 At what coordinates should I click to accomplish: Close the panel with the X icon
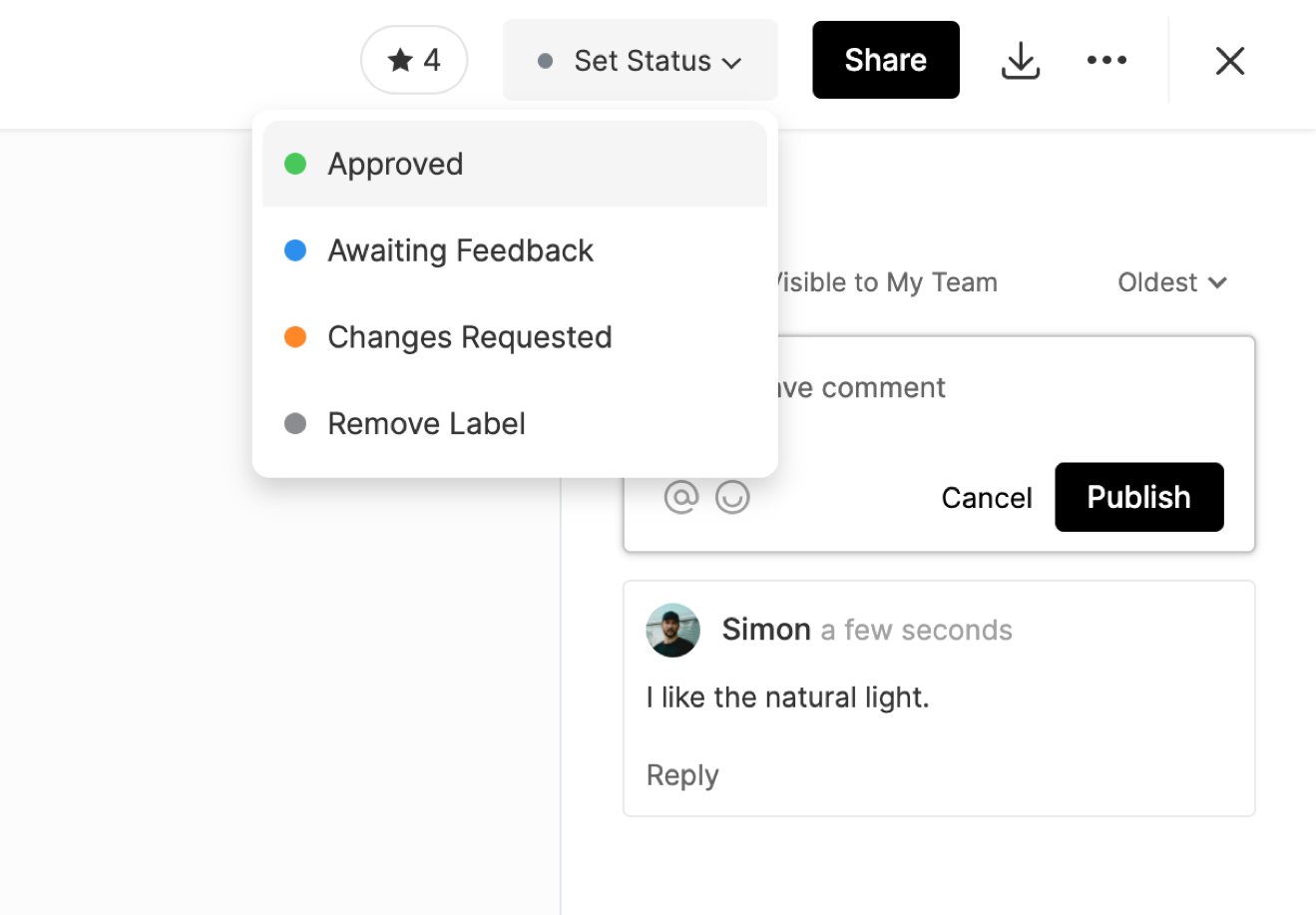click(x=1229, y=61)
